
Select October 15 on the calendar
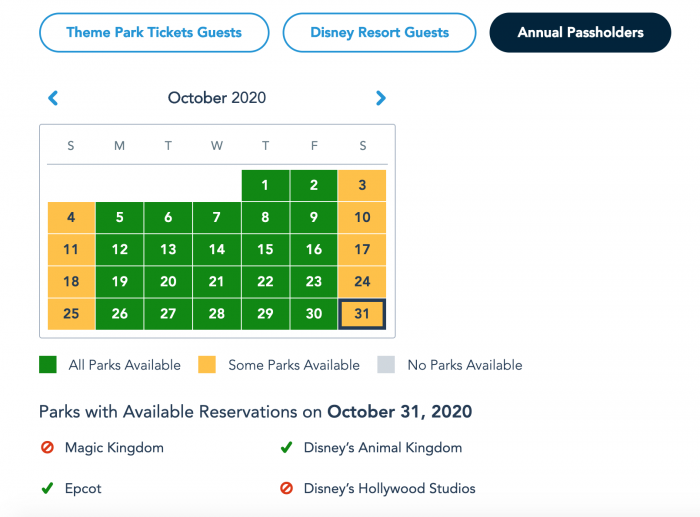(x=265, y=250)
